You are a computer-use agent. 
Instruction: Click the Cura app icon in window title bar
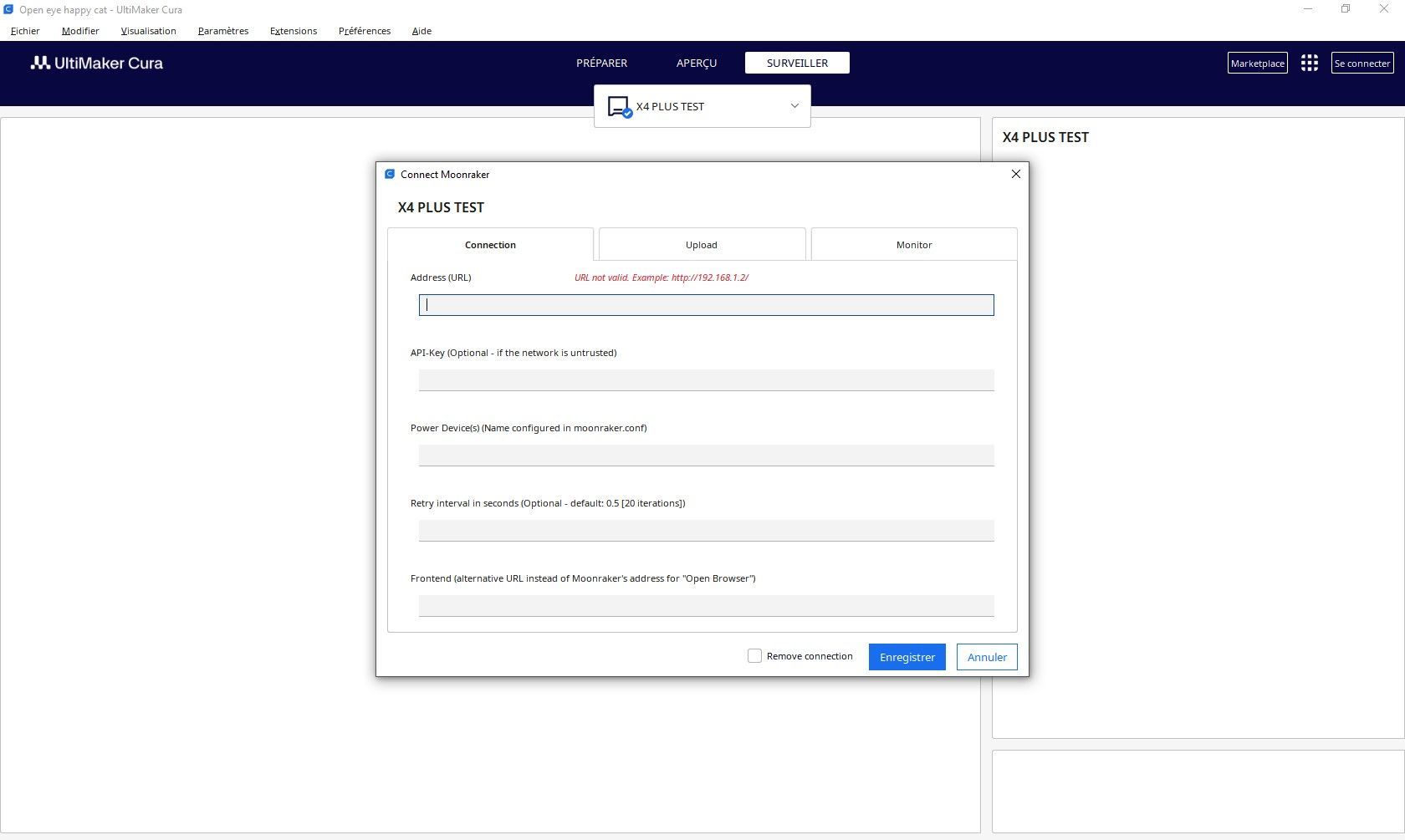(x=8, y=9)
